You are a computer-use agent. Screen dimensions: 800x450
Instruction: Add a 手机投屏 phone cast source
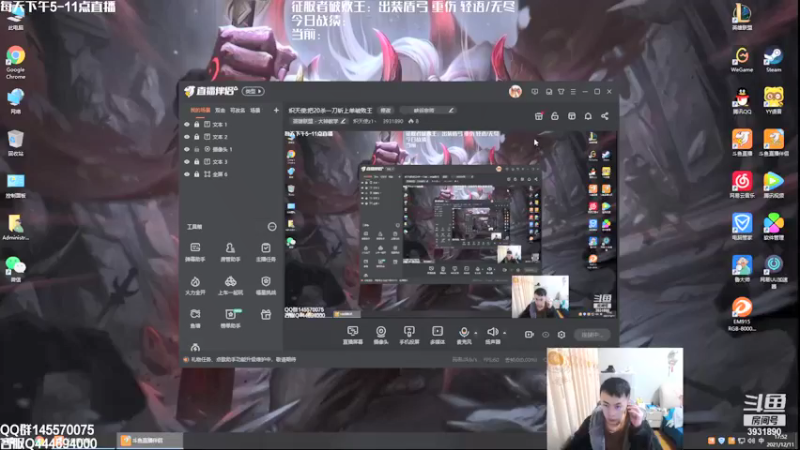click(409, 335)
